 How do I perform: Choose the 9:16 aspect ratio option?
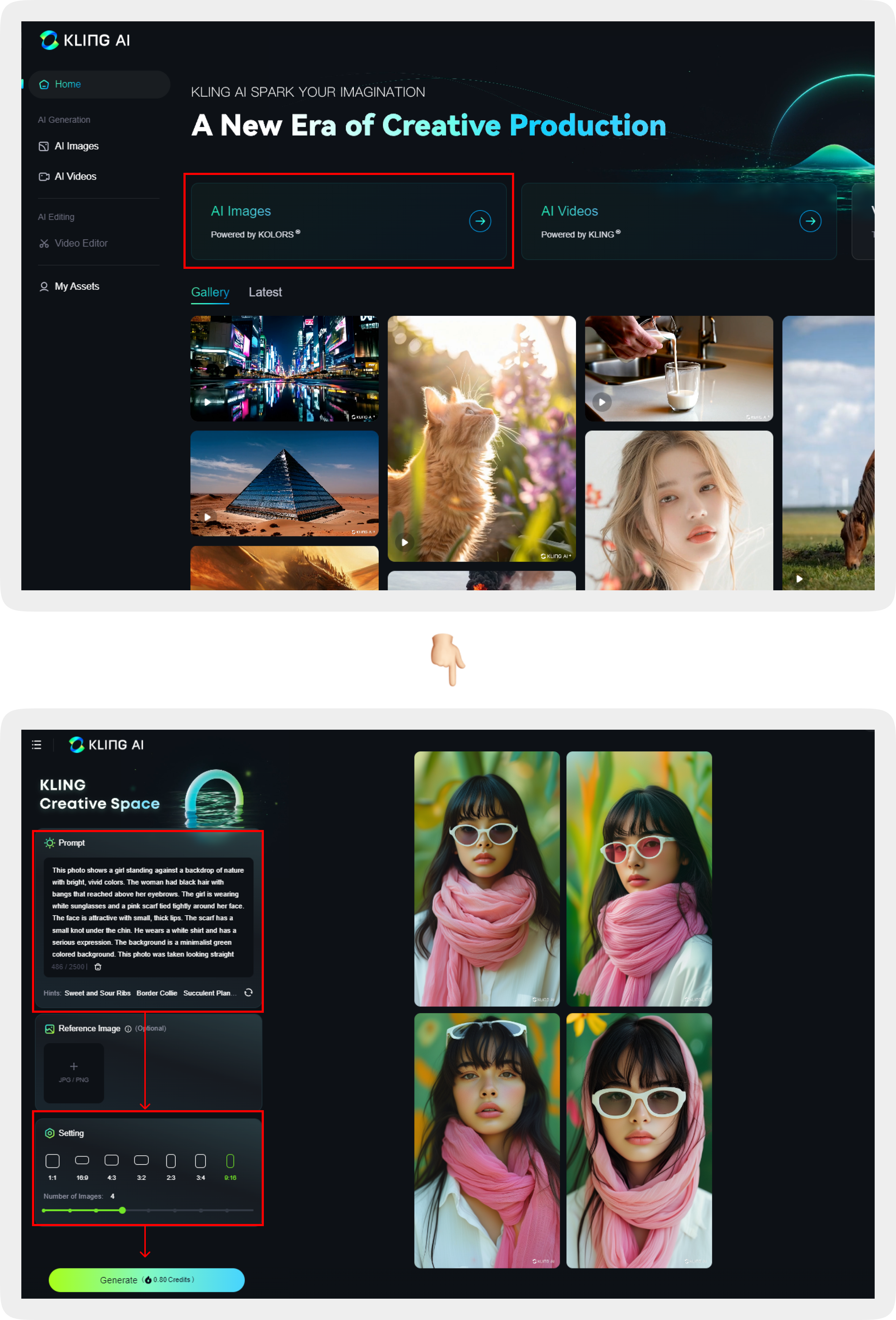tap(230, 1161)
